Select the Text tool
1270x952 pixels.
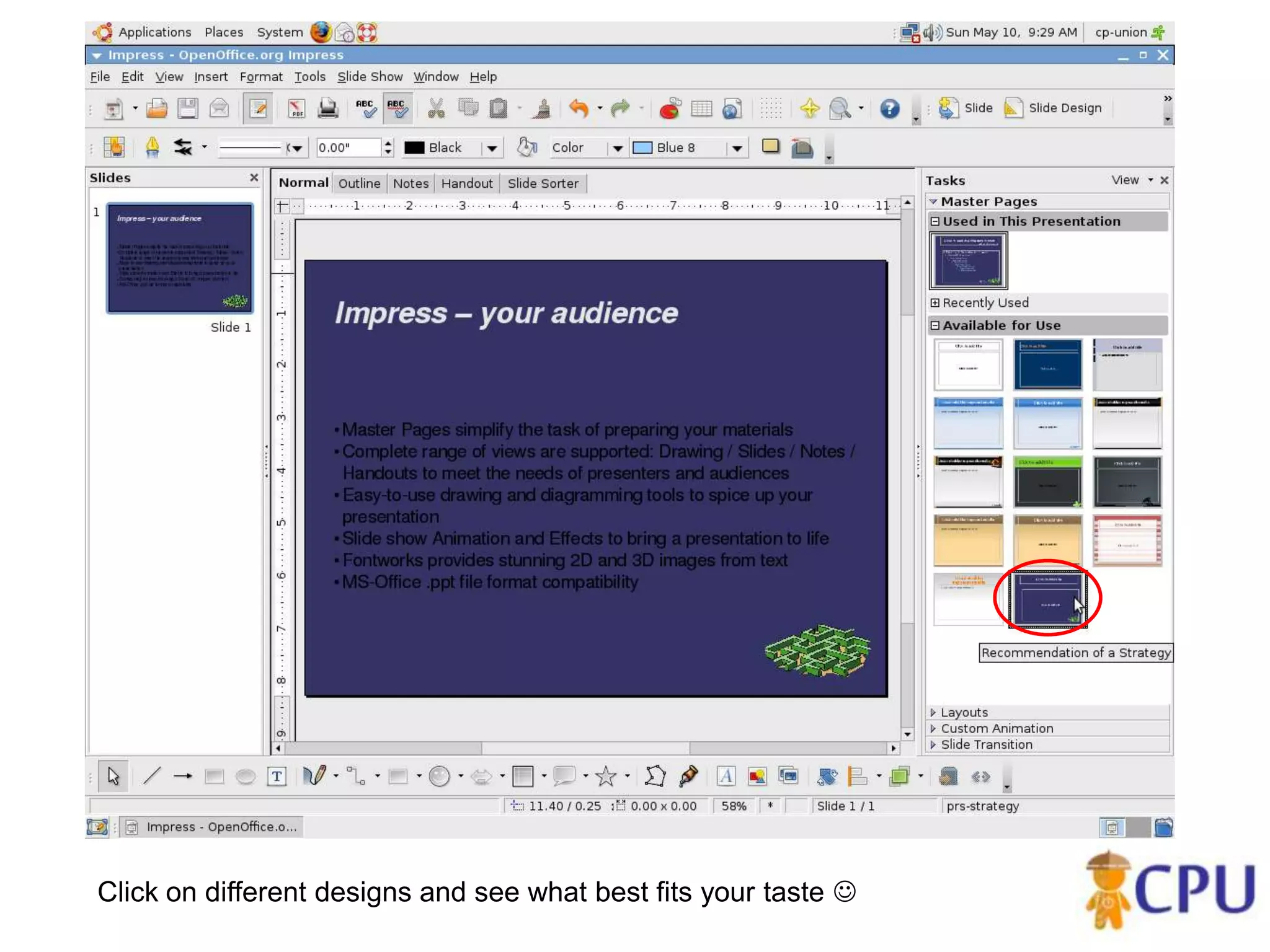[277, 776]
